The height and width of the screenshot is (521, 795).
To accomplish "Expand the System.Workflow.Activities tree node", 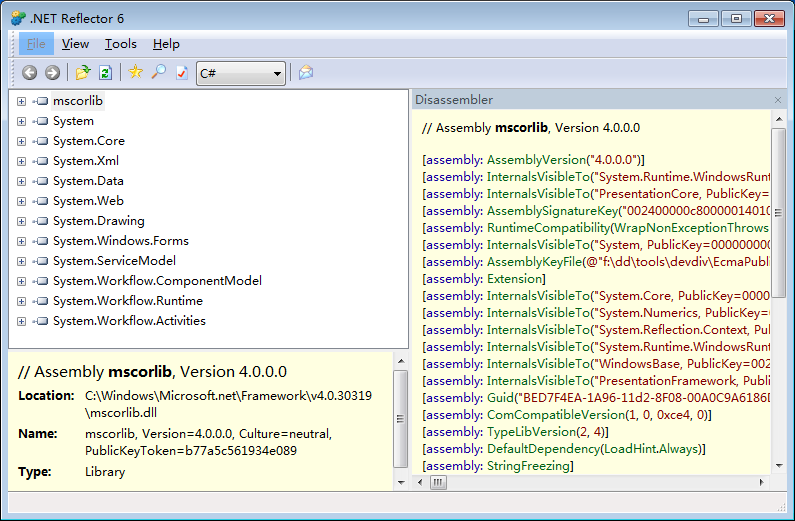I will click(x=21, y=321).
